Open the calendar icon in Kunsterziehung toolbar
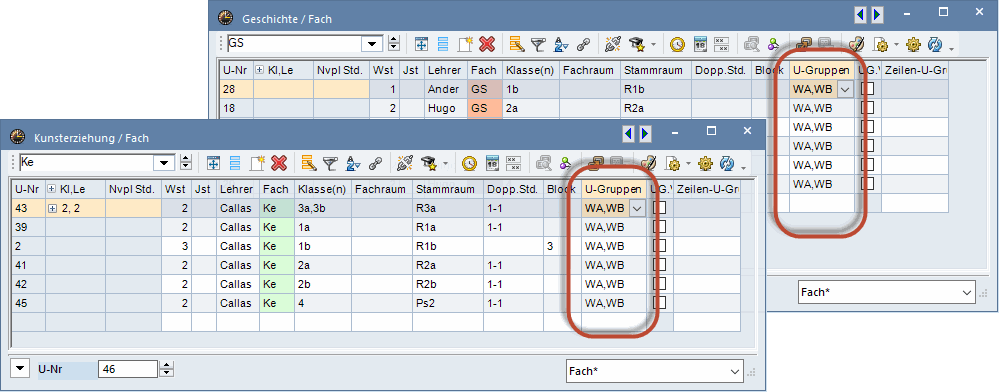Screen dimensions: 999x392 [x=492, y=163]
